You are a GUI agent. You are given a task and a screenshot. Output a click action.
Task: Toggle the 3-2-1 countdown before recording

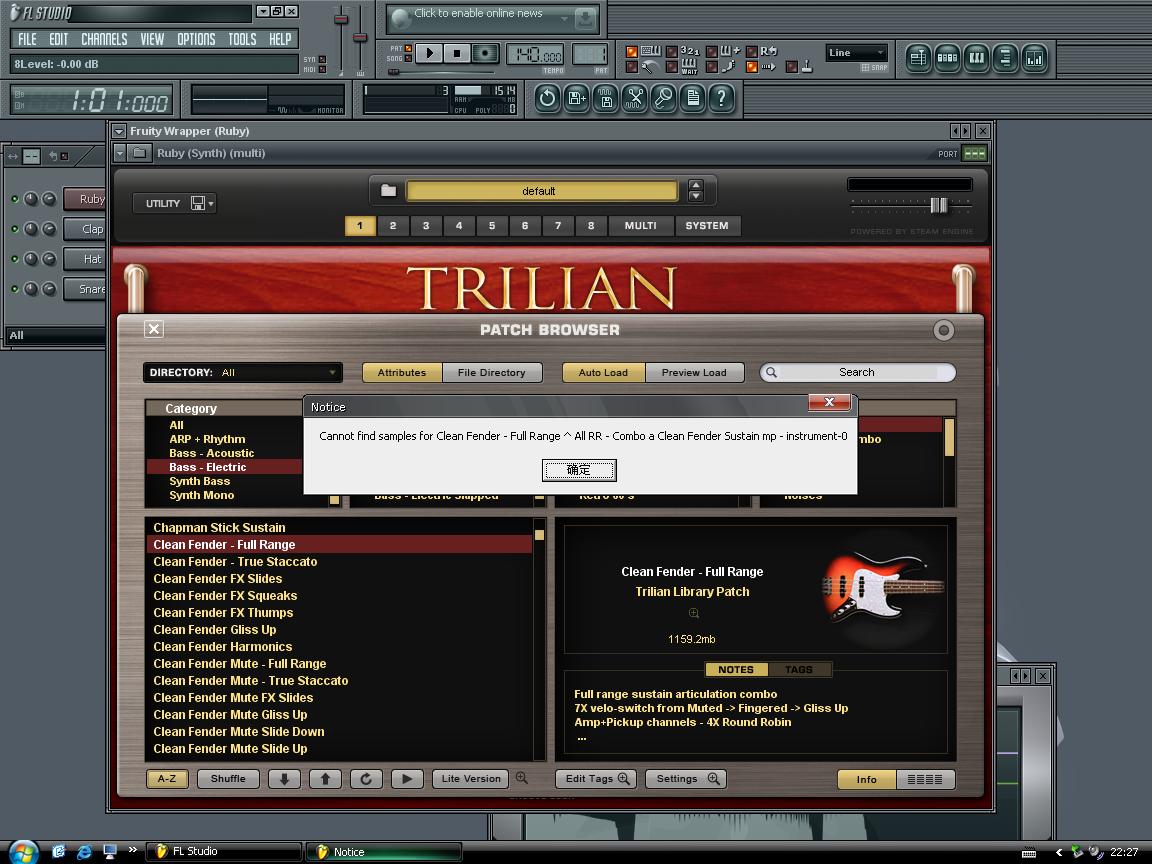coord(672,51)
